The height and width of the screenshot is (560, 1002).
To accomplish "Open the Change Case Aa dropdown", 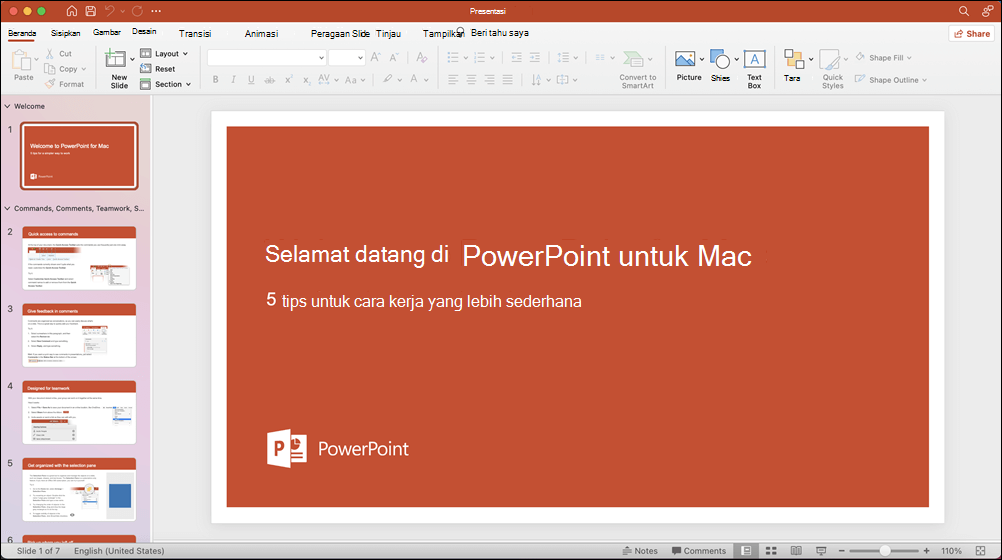I will pos(355,80).
